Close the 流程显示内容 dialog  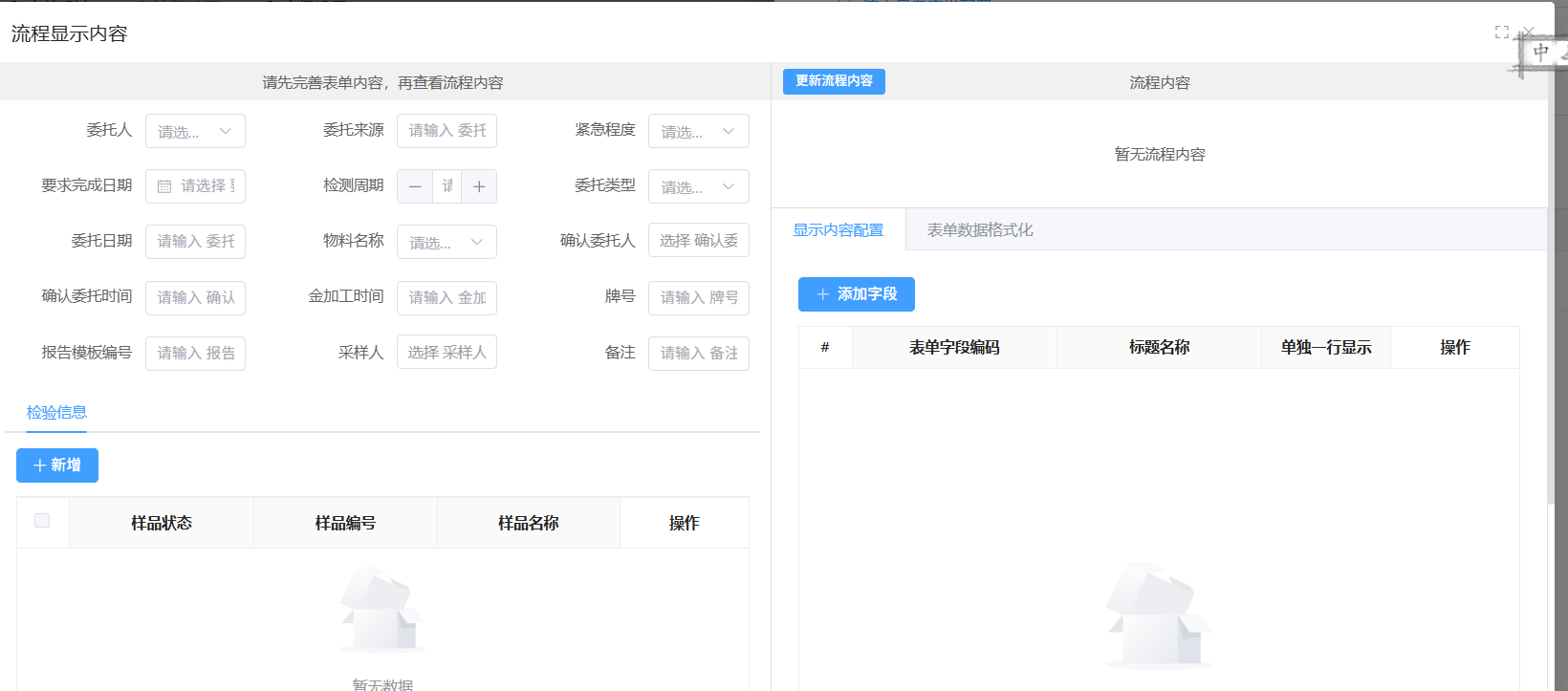(1529, 32)
